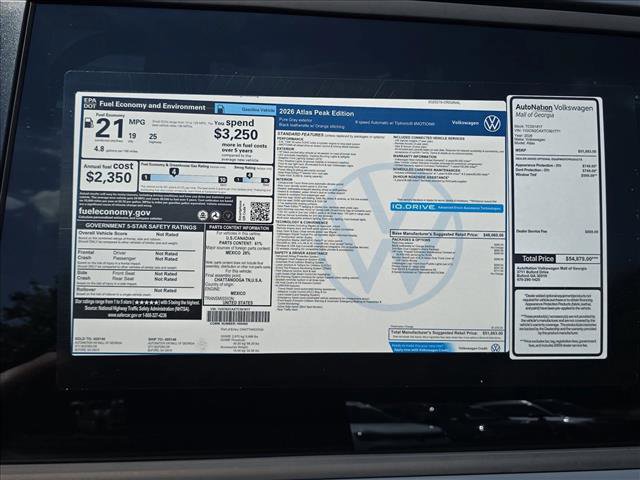The image size is (640, 480).
Task: Click the '2026 Atlas Peak Edition' title
Action: (317, 113)
